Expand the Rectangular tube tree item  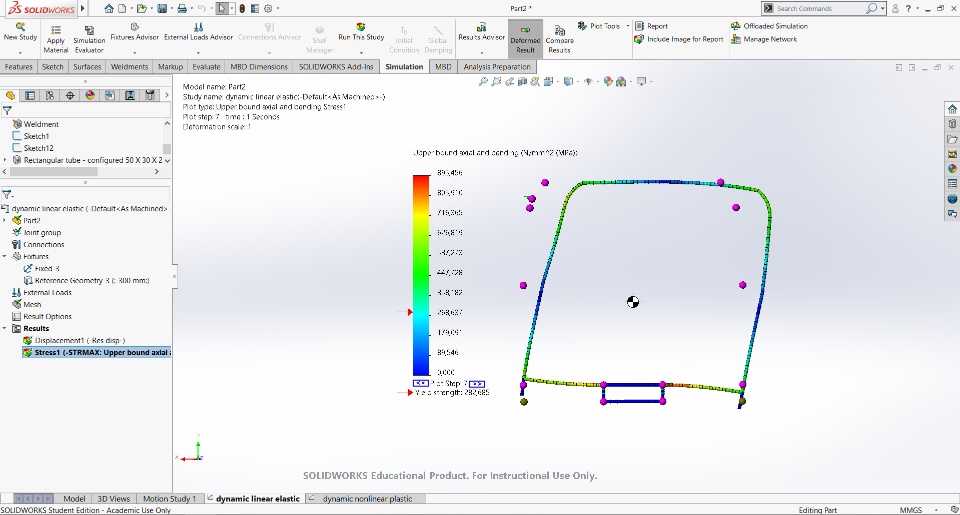(x=6, y=160)
